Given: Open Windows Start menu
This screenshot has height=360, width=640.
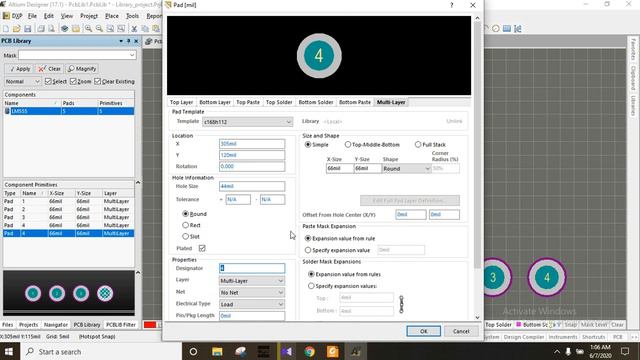Looking at the screenshot, I should (x=9, y=351).
